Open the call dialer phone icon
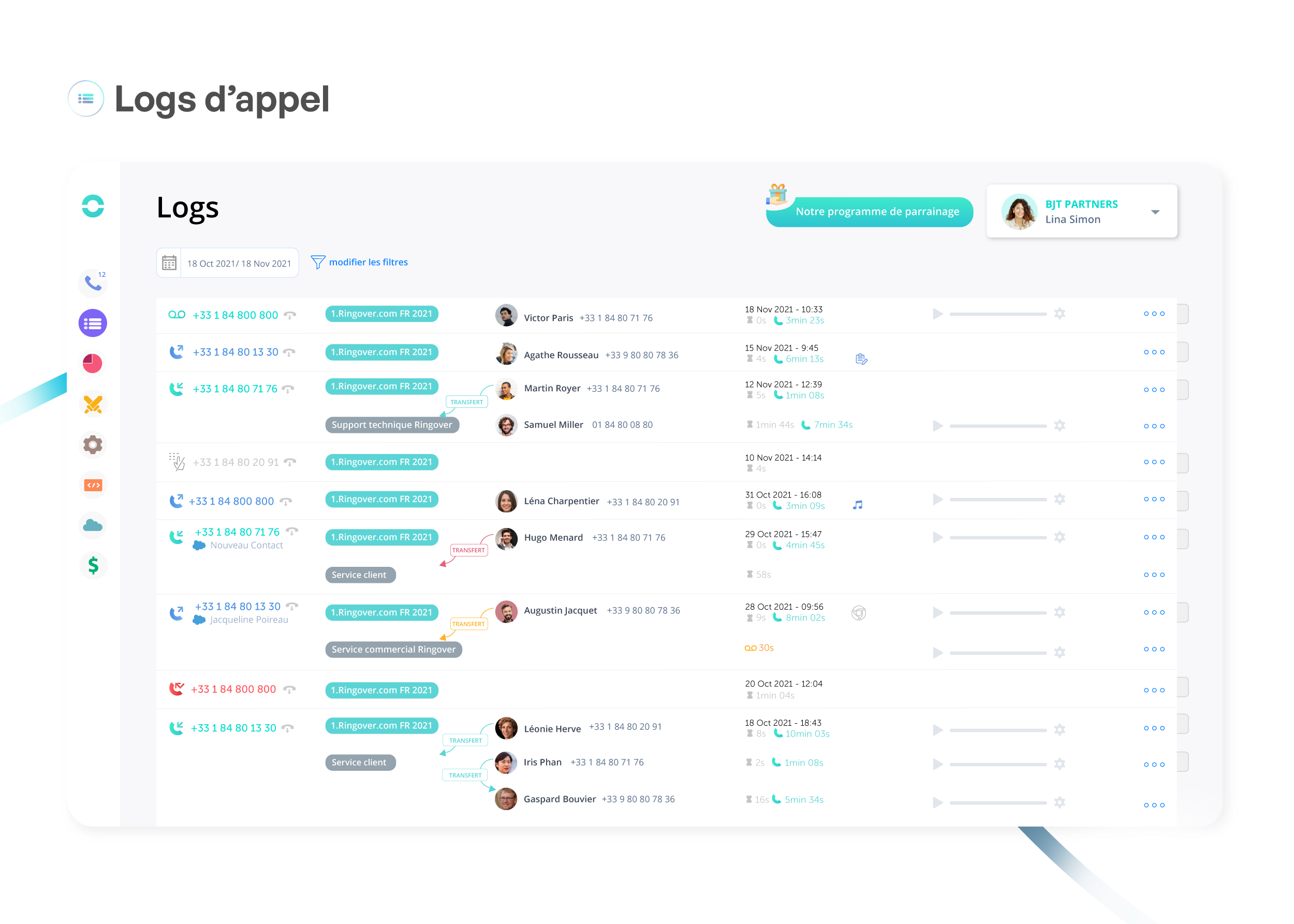Screen dimensions: 1294x924 coord(93,283)
